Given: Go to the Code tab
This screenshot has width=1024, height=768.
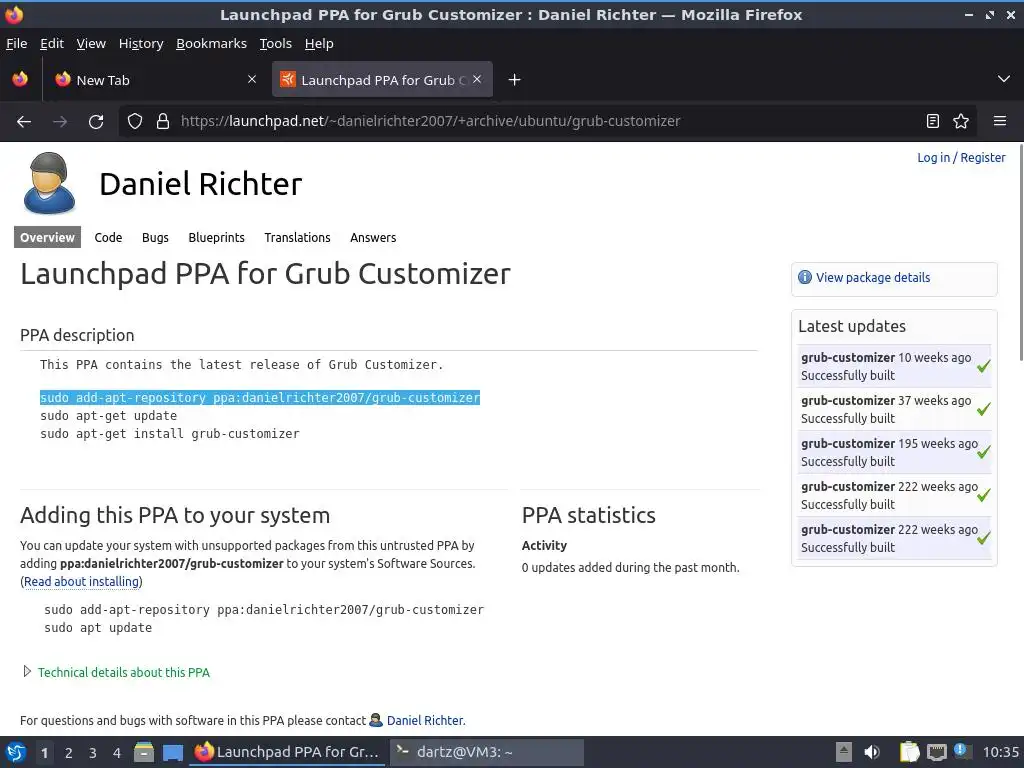Looking at the screenshot, I should [108, 237].
